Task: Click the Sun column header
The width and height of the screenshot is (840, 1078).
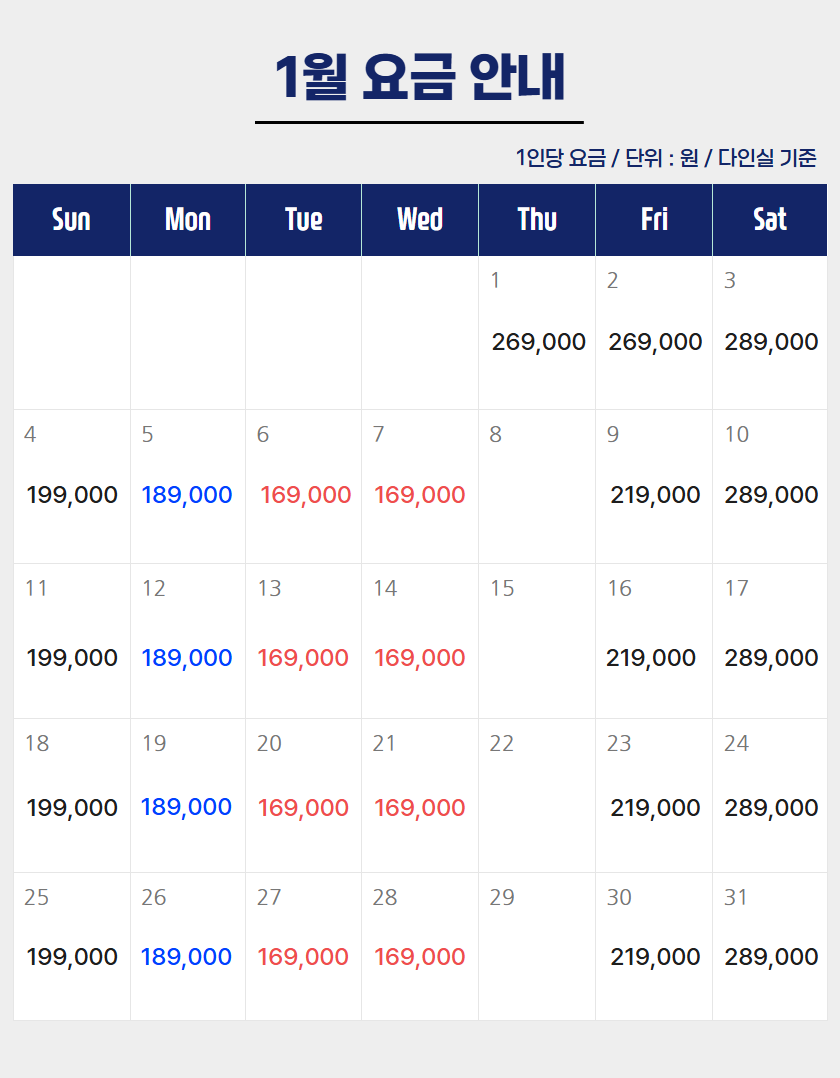Action: point(71,220)
